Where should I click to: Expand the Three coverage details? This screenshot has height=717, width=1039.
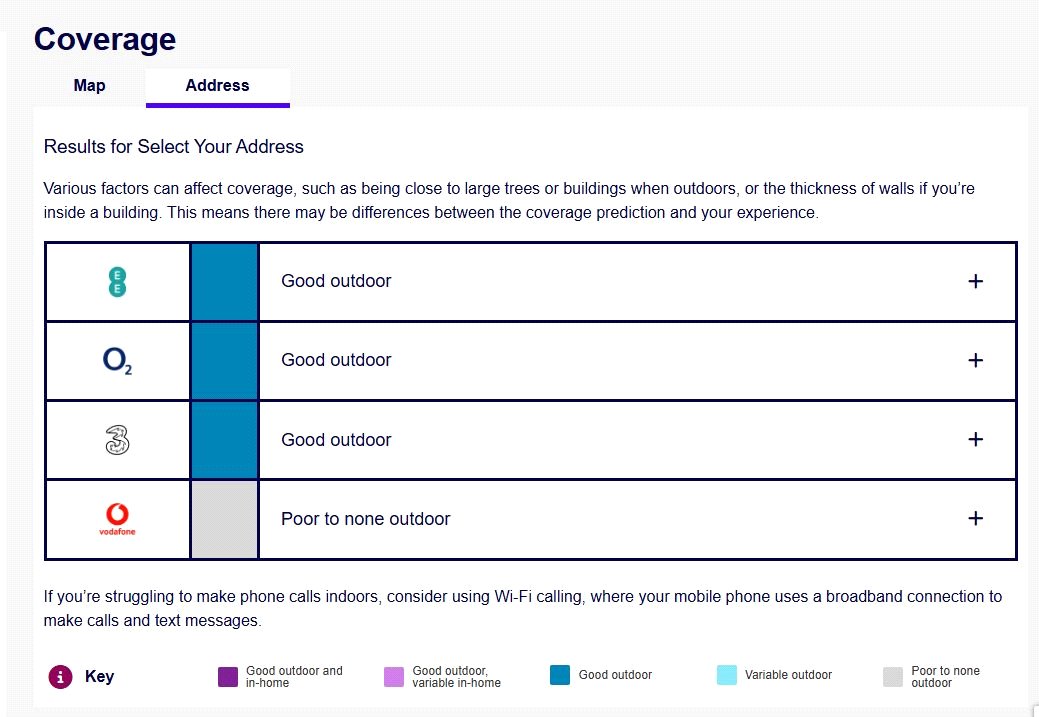976,440
